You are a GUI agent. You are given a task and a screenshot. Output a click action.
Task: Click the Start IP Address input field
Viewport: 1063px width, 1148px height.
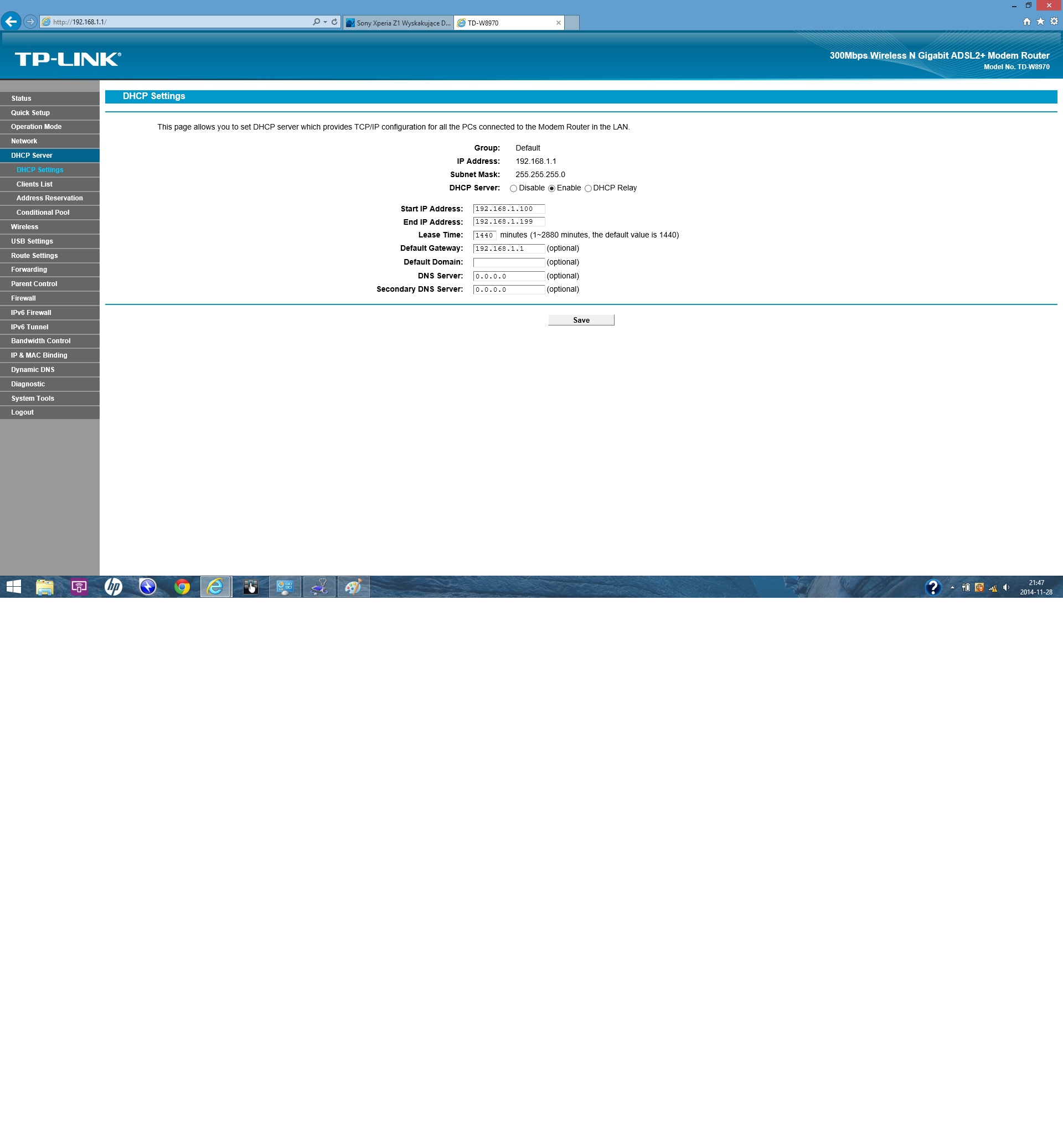508,209
